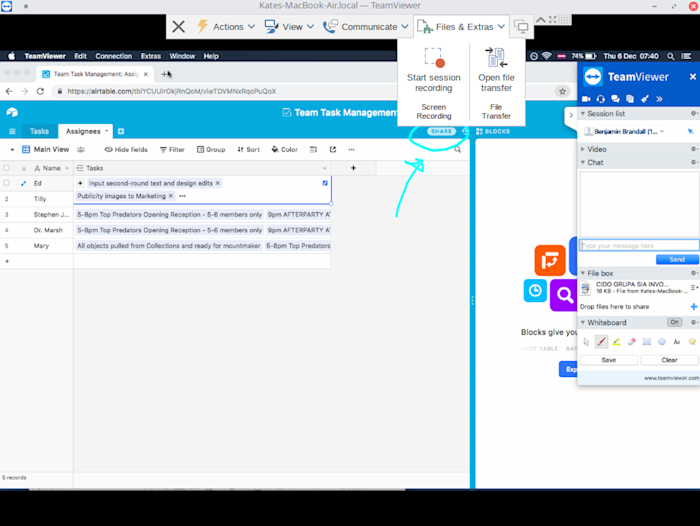Click Start session recording icon
700x526 pixels.
434,58
